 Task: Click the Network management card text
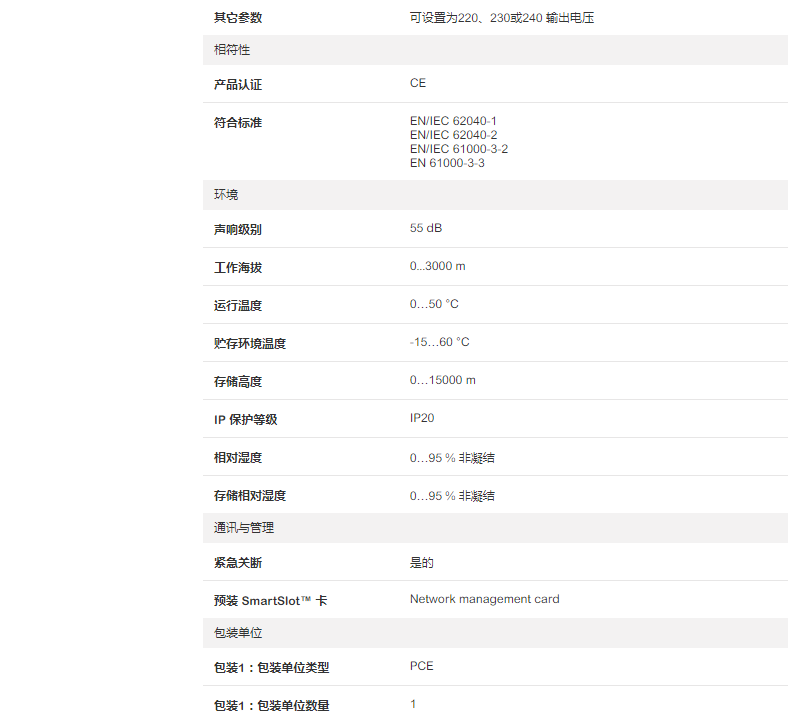pyautogui.click(x=484, y=599)
